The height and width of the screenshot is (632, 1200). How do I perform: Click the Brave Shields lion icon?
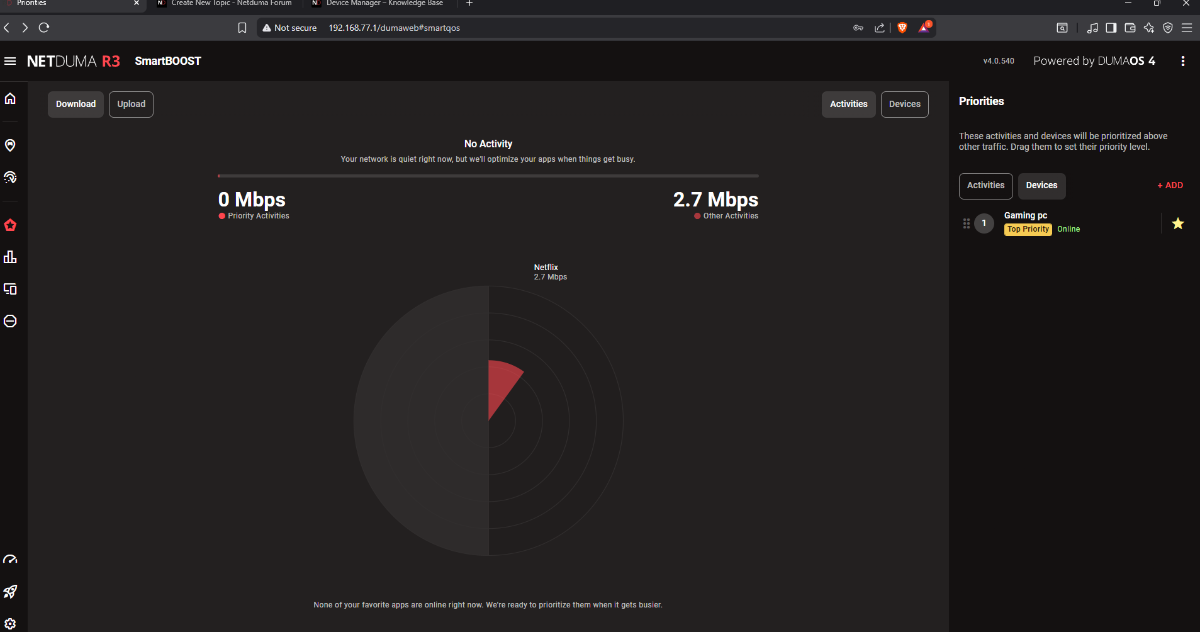902,28
